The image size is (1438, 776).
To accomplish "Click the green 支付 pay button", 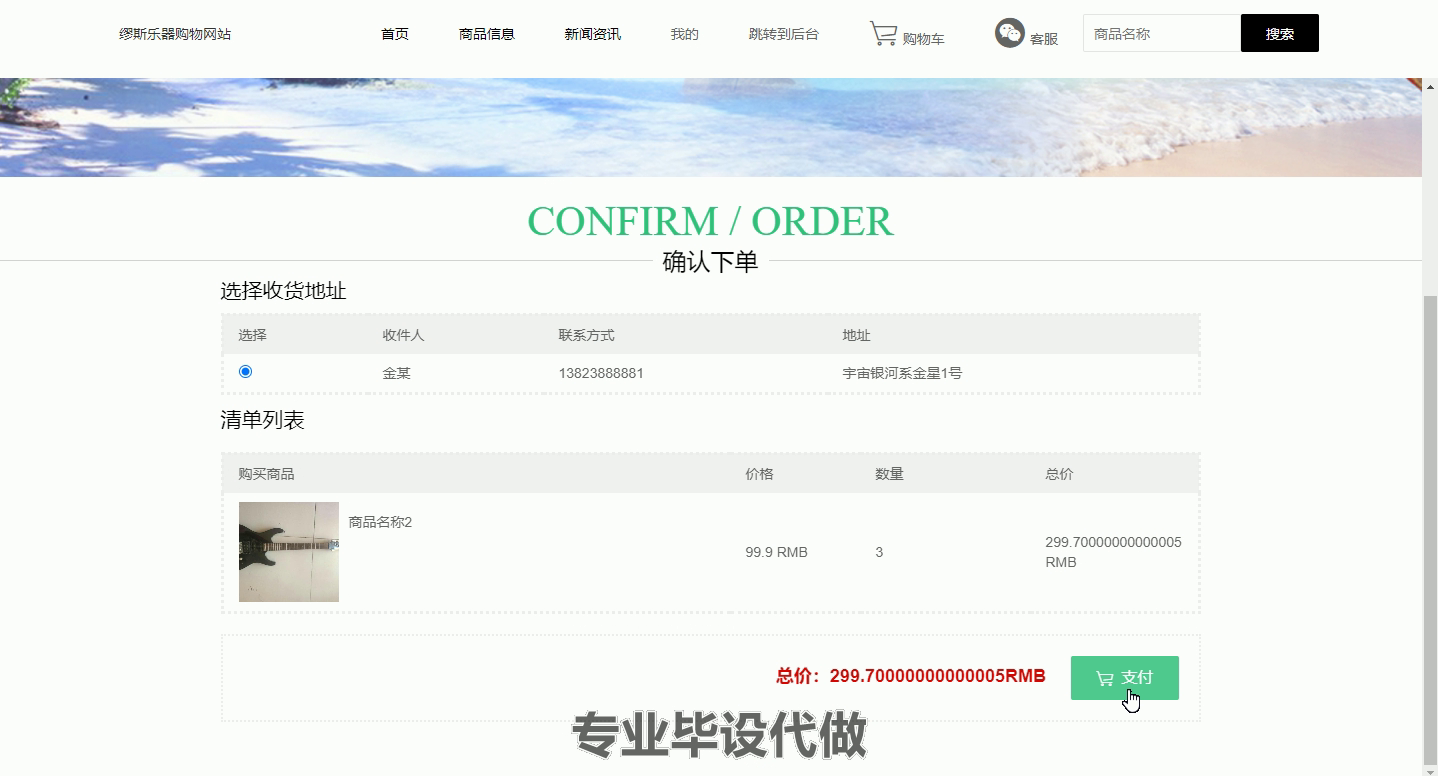I will click(x=1125, y=678).
